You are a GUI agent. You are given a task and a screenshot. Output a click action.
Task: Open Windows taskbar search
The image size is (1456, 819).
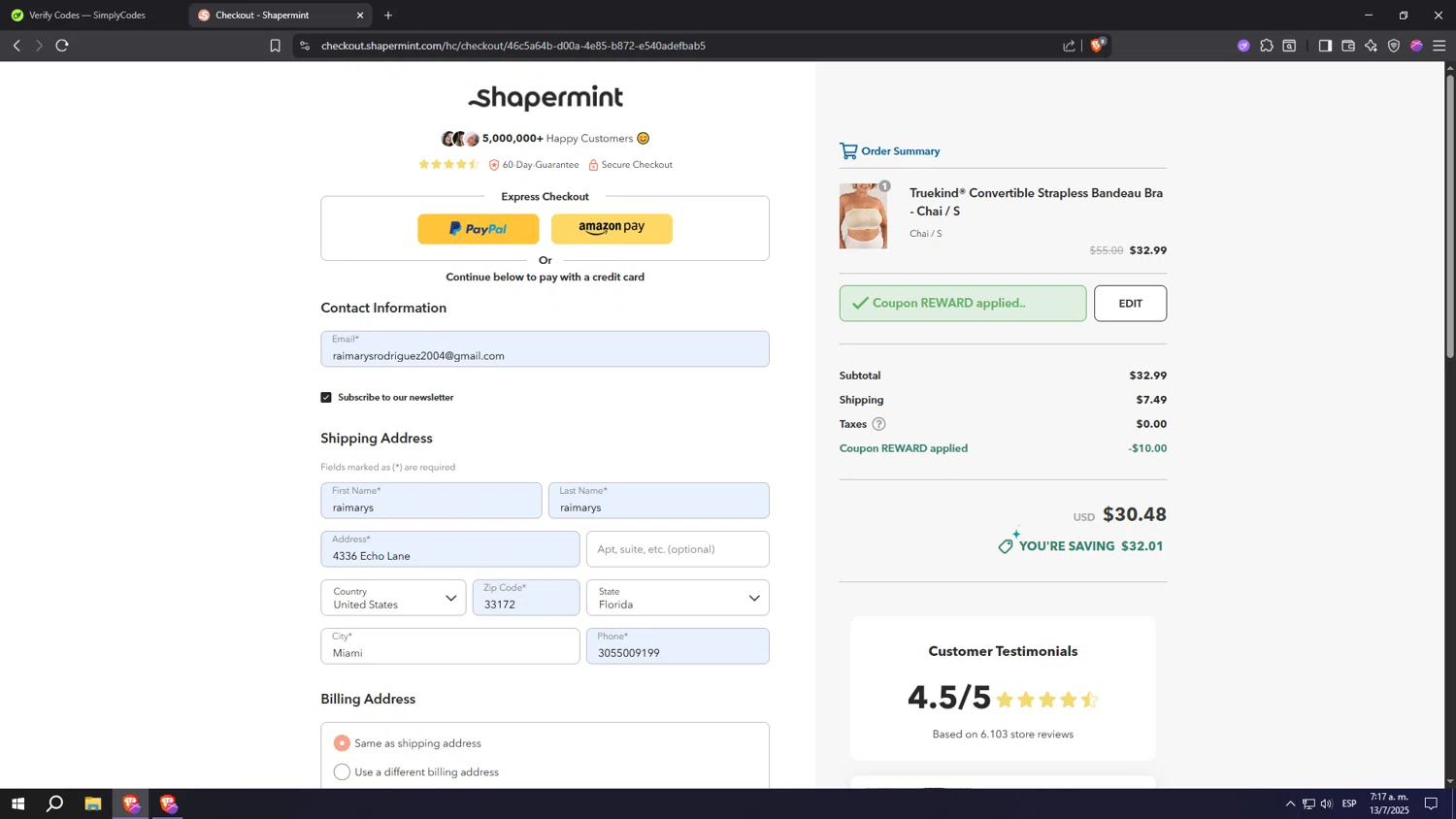(x=55, y=803)
